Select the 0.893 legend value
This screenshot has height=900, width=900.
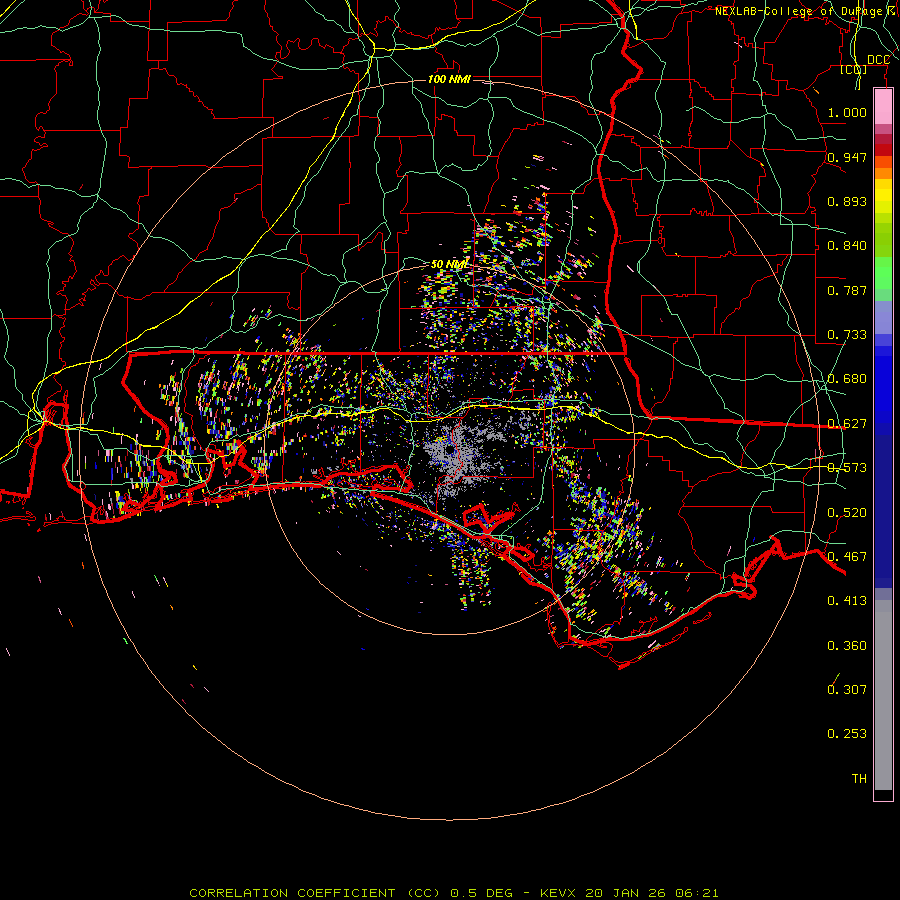847,201
